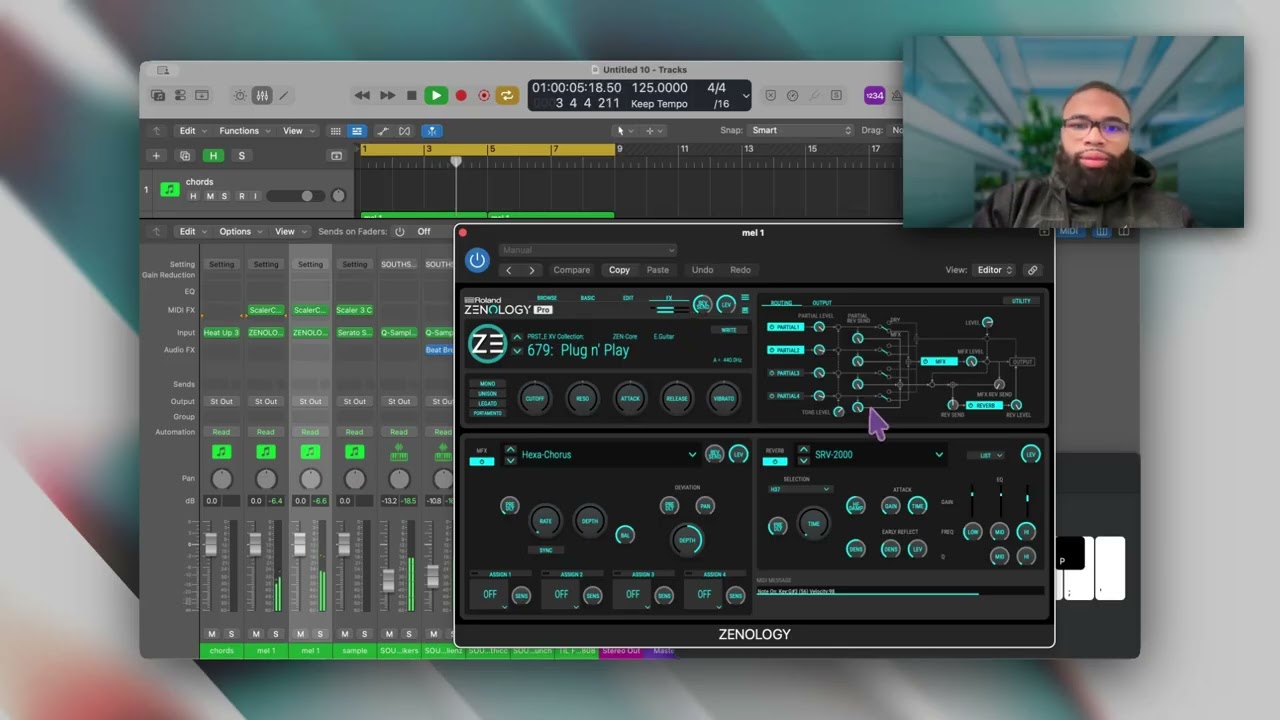Open the Functions menu in the Tracks area
The image size is (1280, 720).
[244, 131]
